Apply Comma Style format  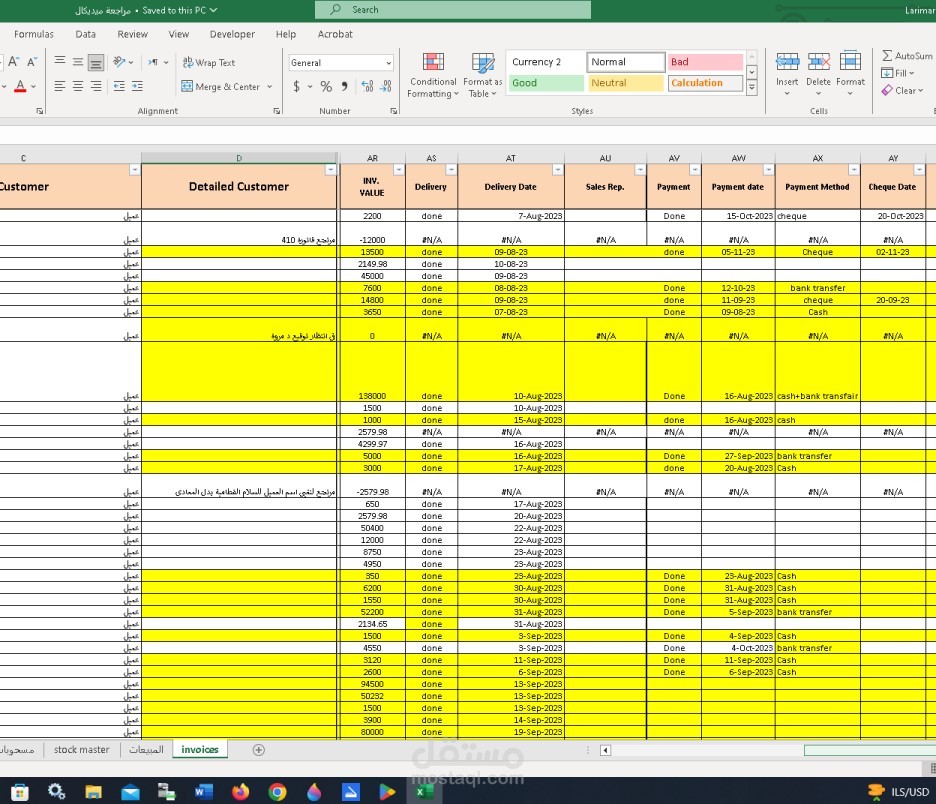pyautogui.click(x=344, y=87)
